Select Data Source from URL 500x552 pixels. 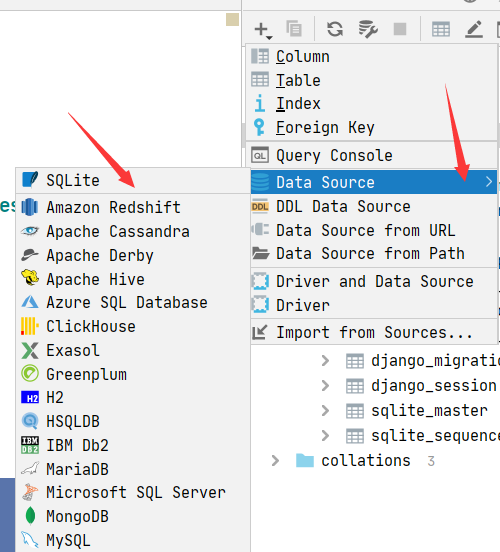(x=374, y=230)
